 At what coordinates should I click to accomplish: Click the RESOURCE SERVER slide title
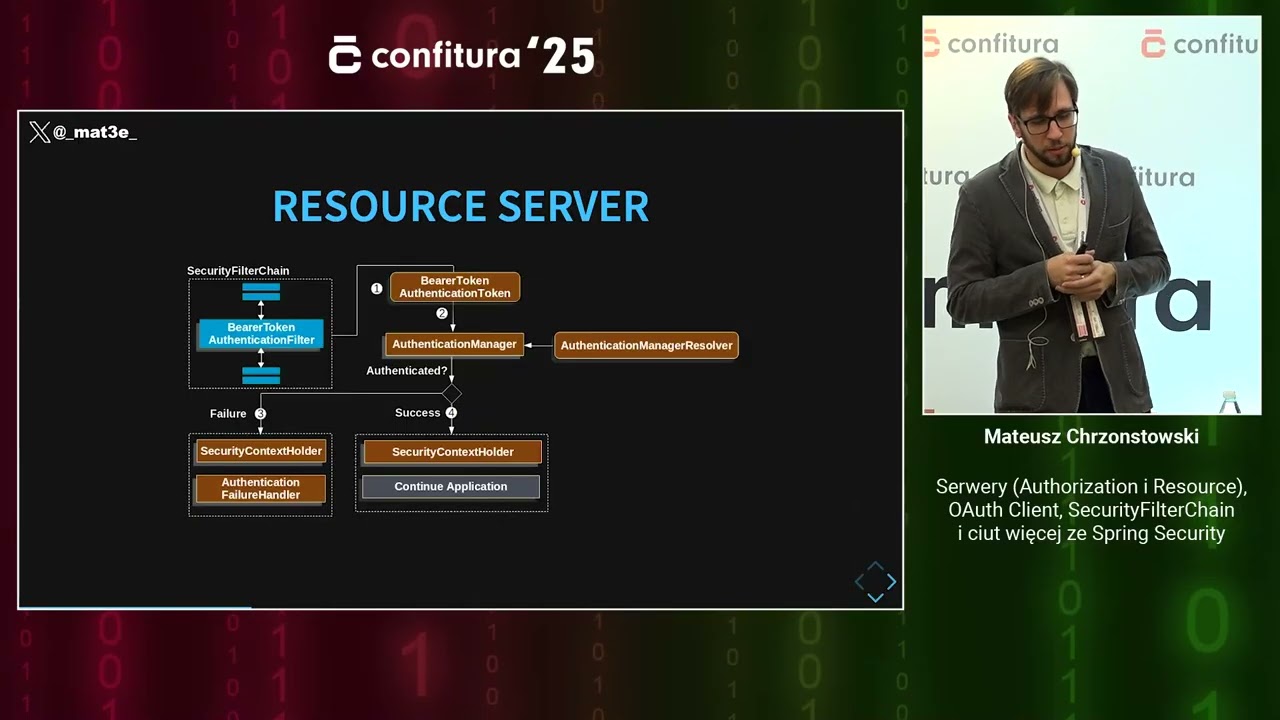[x=461, y=206]
